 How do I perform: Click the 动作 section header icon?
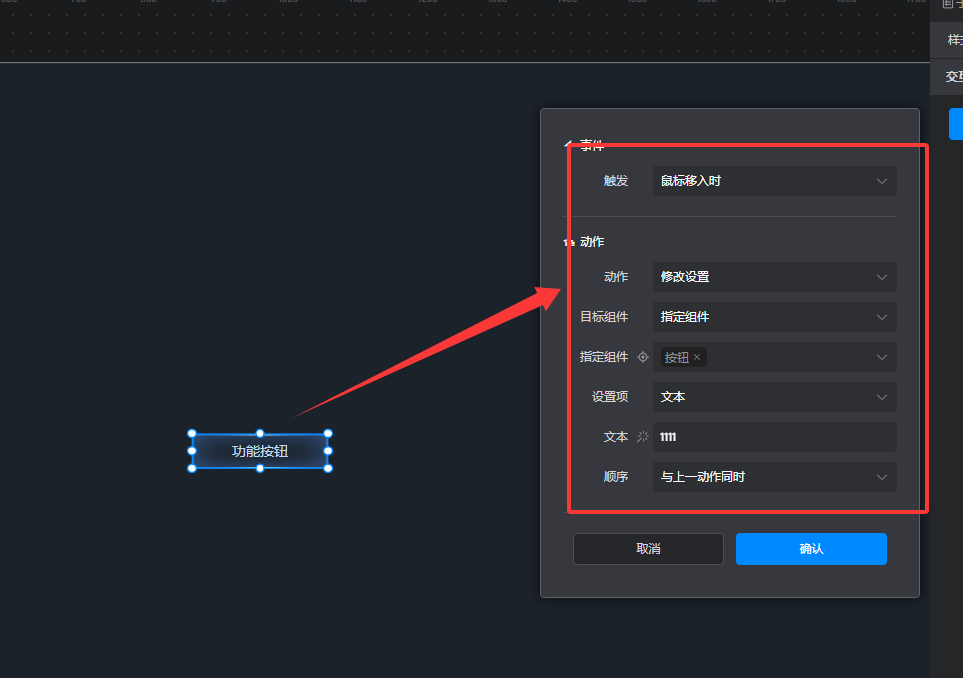click(568, 242)
